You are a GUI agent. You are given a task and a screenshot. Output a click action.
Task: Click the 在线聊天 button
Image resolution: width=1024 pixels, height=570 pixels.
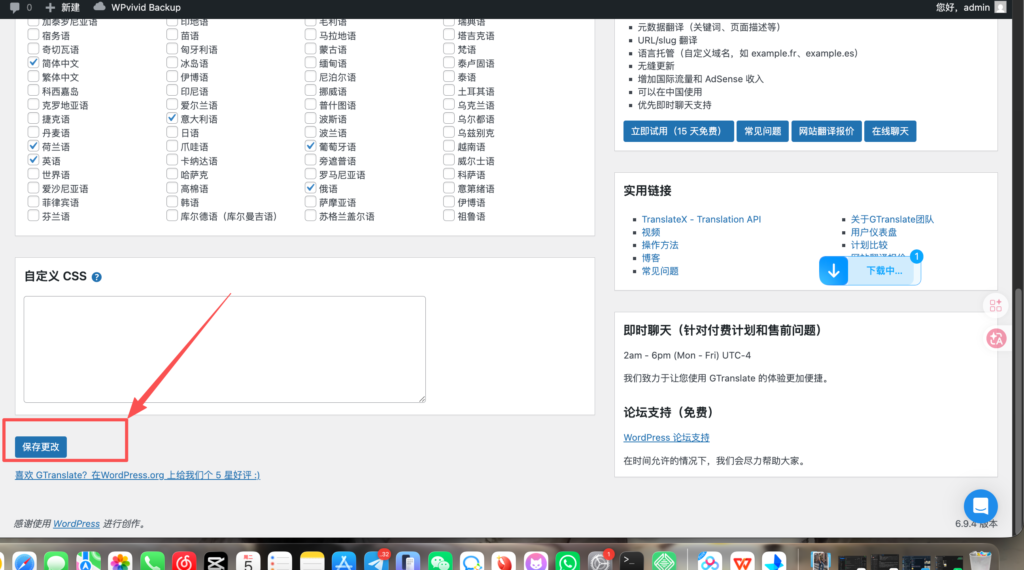click(890, 131)
